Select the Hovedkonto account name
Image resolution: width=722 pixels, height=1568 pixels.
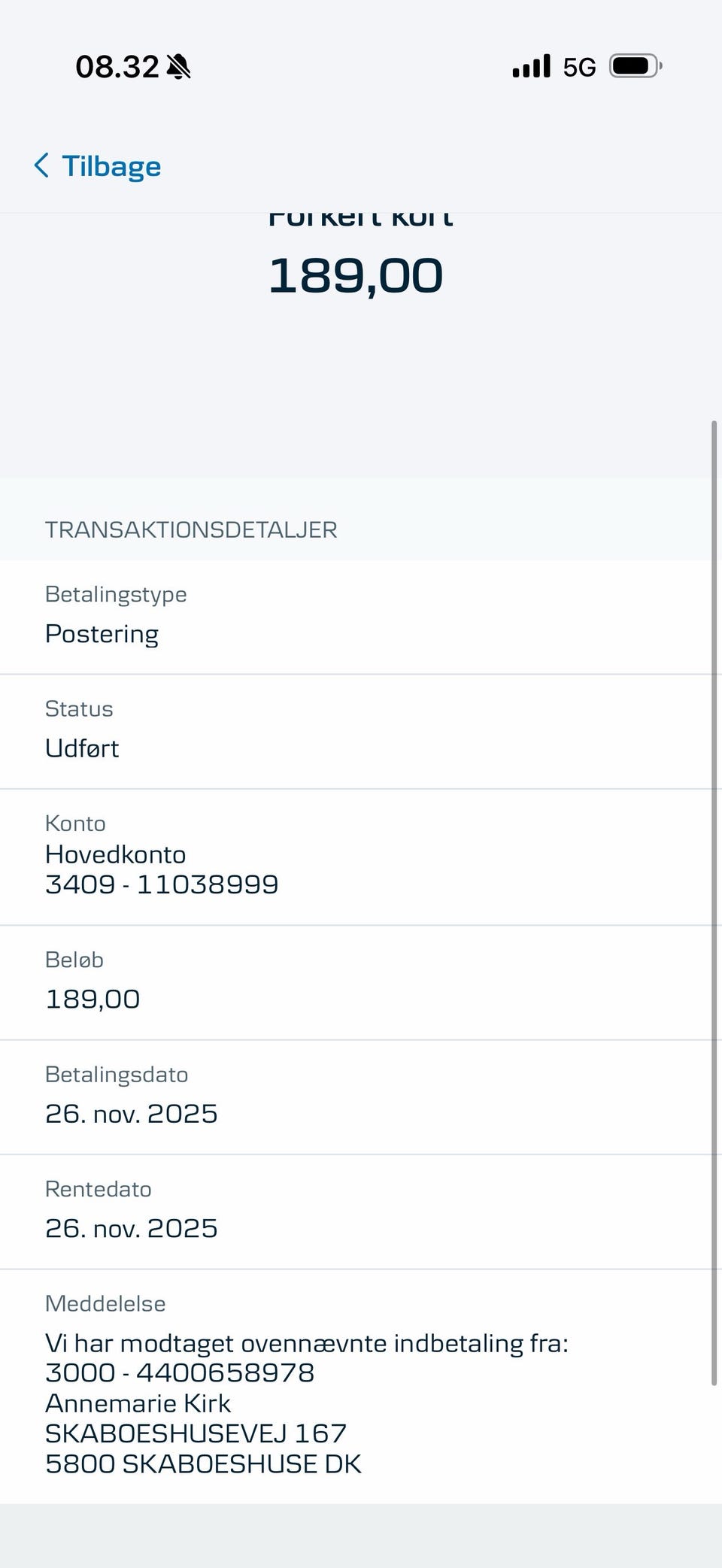[x=116, y=854]
